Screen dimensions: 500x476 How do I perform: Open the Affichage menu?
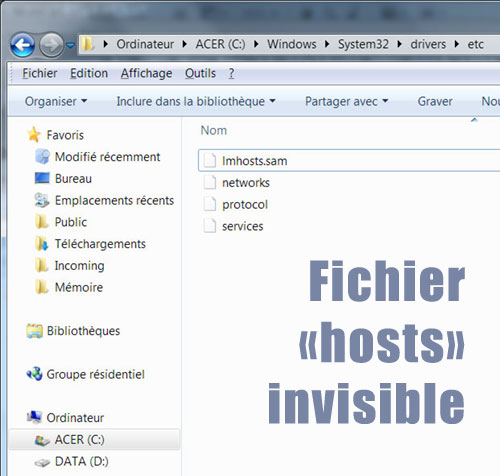tap(146, 73)
